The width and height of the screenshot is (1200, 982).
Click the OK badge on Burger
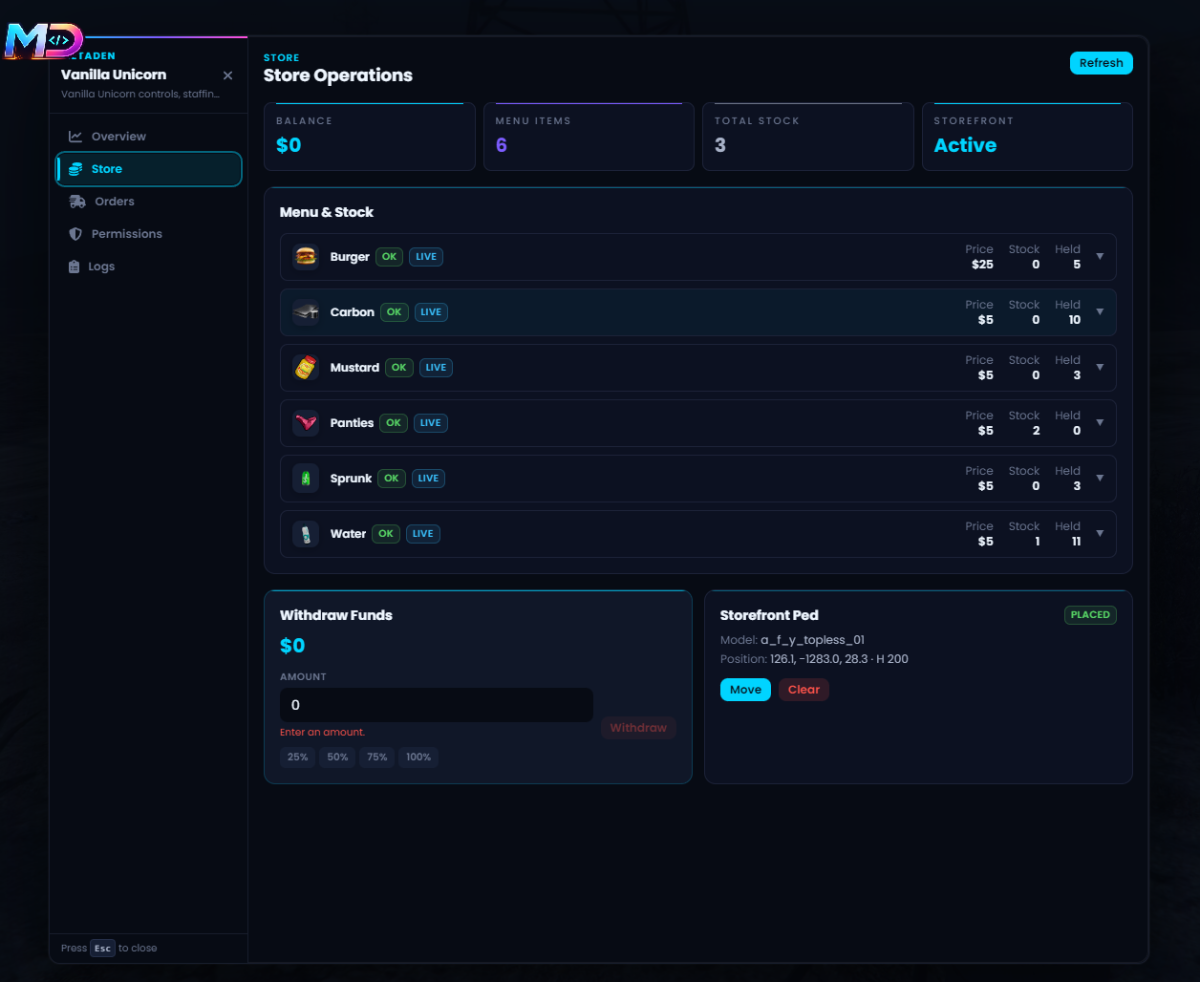click(x=389, y=257)
